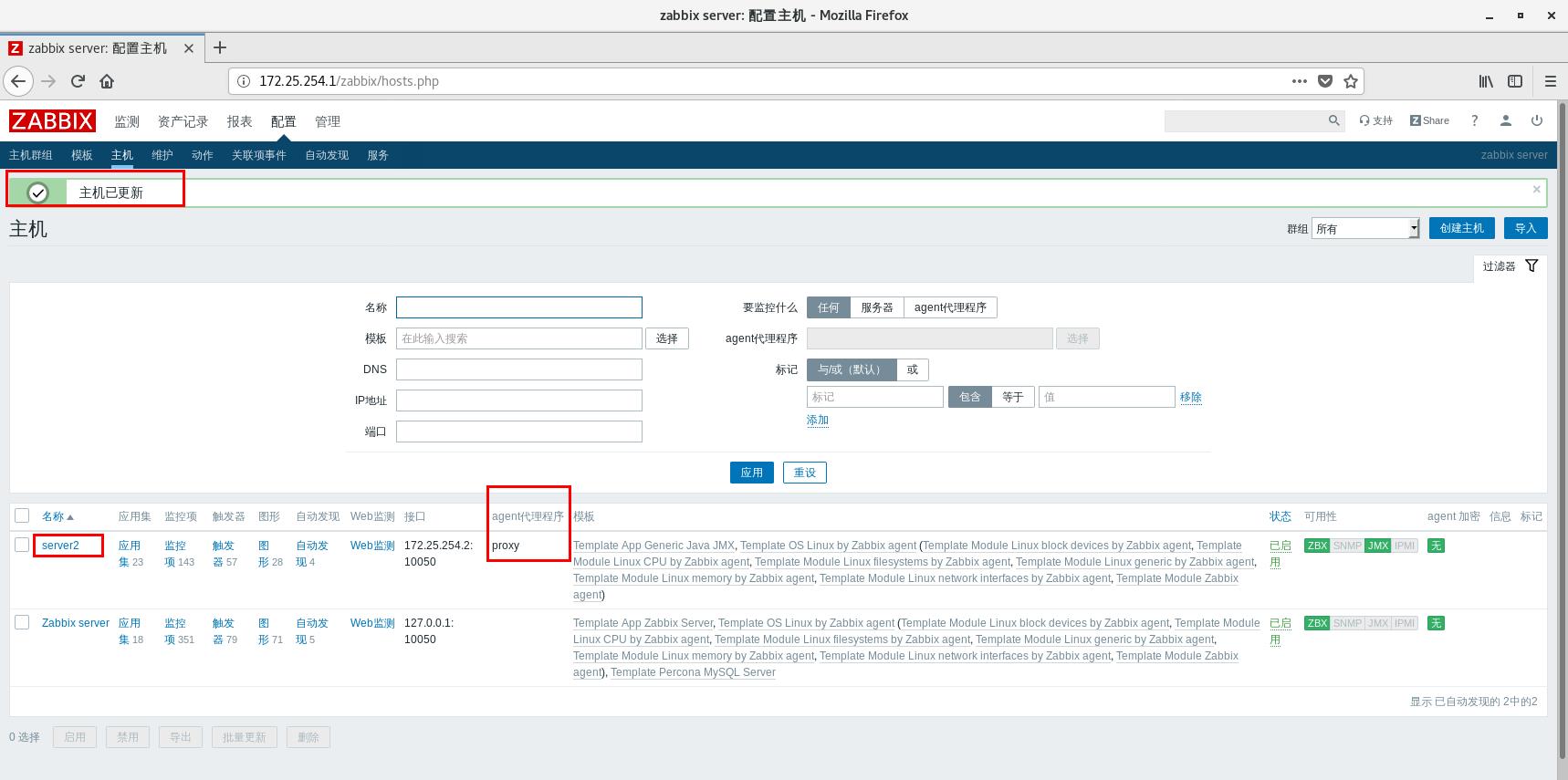Reload the current page
This screenshot has width=1568, height=780.
pos(78,81)
